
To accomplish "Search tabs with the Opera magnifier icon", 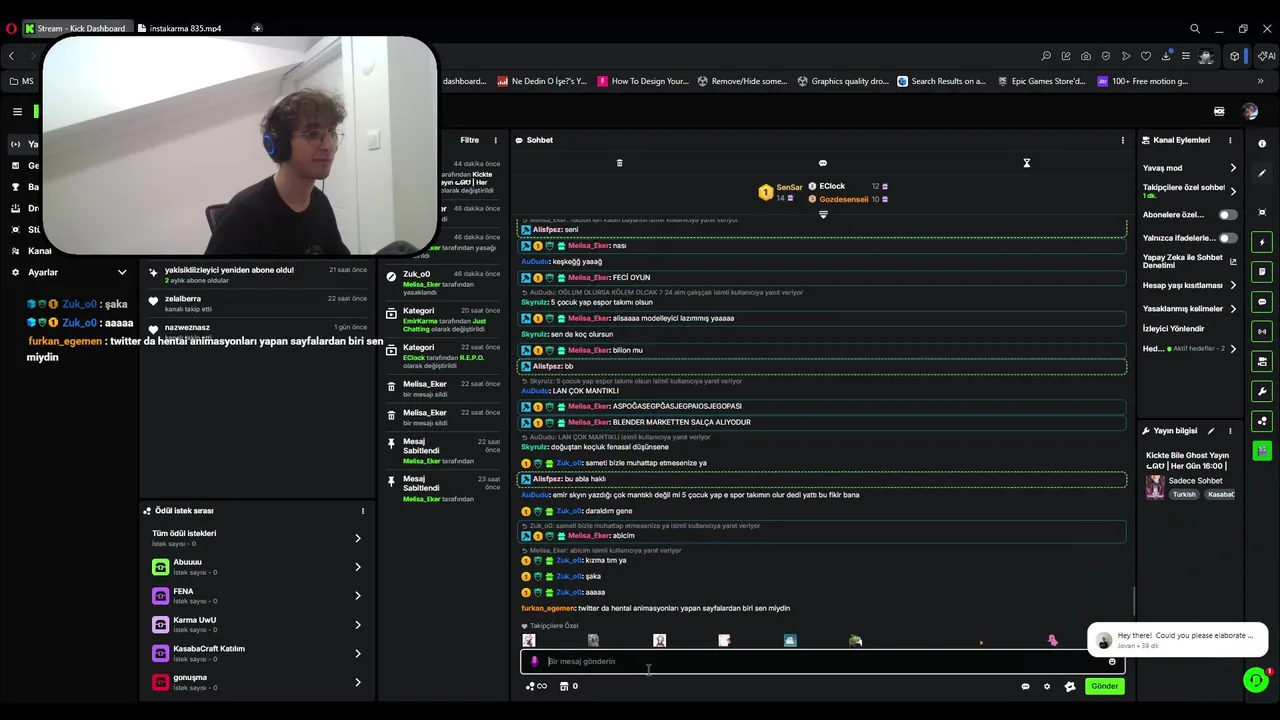I will click(1195, 29).
